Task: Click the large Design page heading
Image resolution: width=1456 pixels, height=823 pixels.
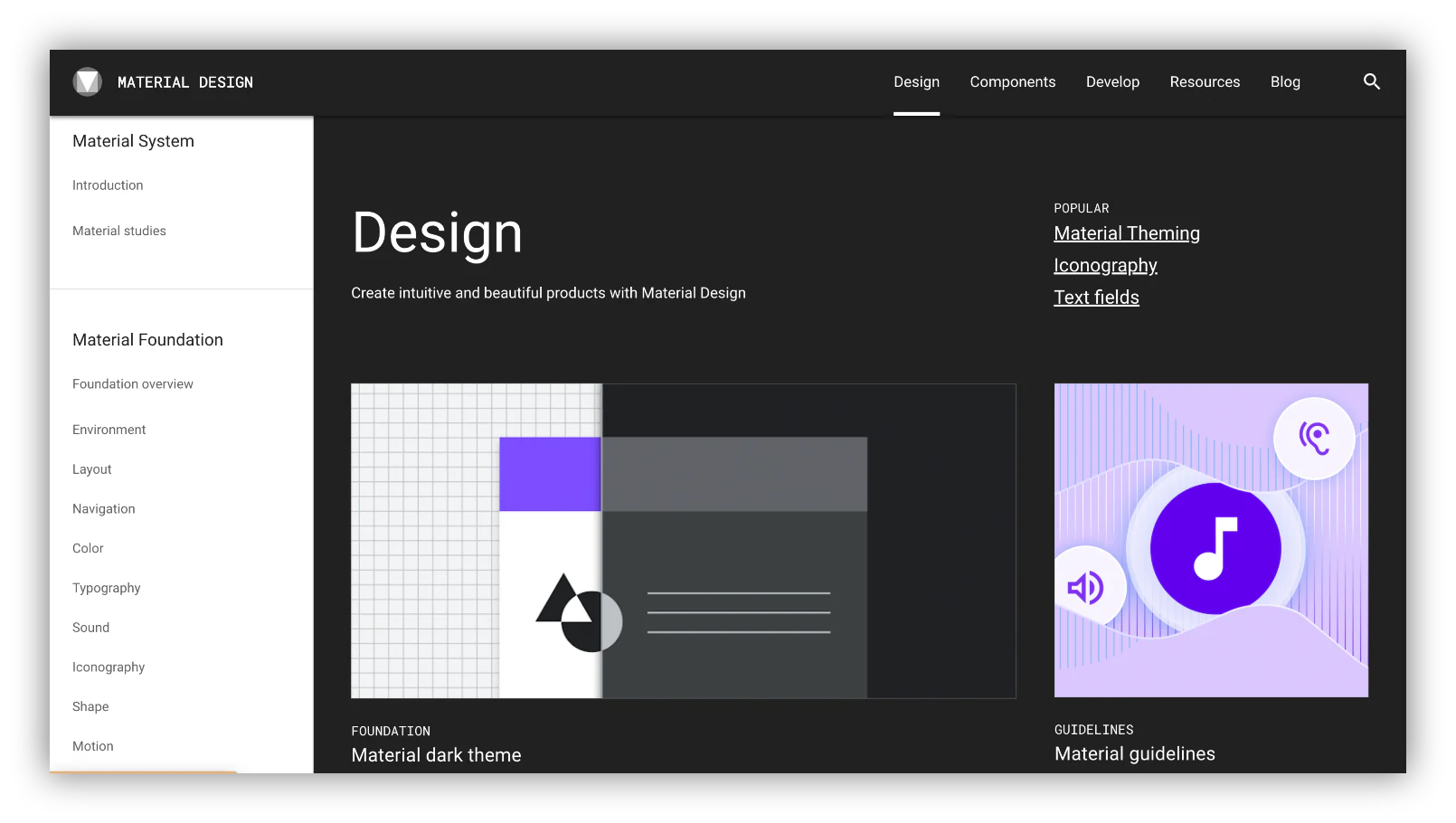Action: coord(437,233)
